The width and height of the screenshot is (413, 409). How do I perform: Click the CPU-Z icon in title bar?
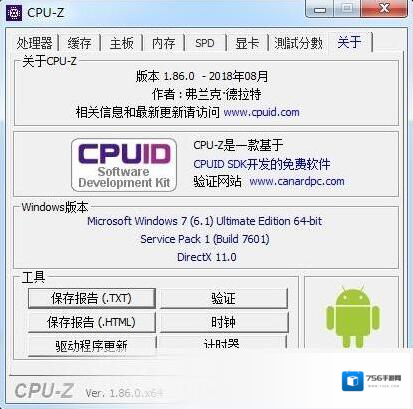pos(14,13)
